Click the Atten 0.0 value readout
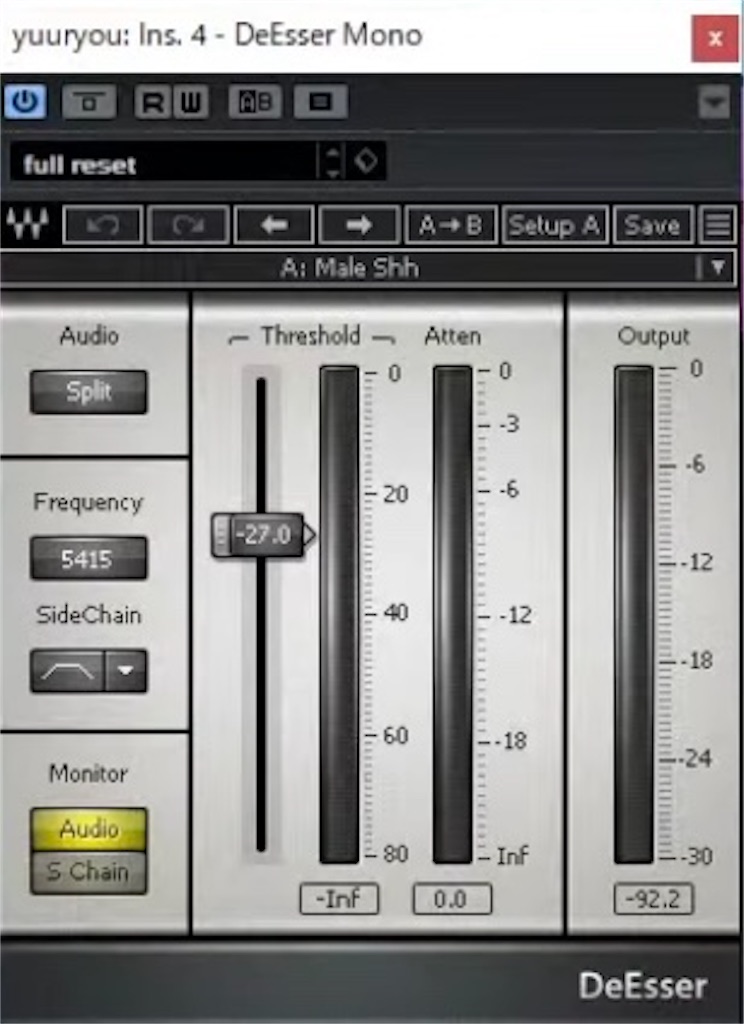 point(452,899)
